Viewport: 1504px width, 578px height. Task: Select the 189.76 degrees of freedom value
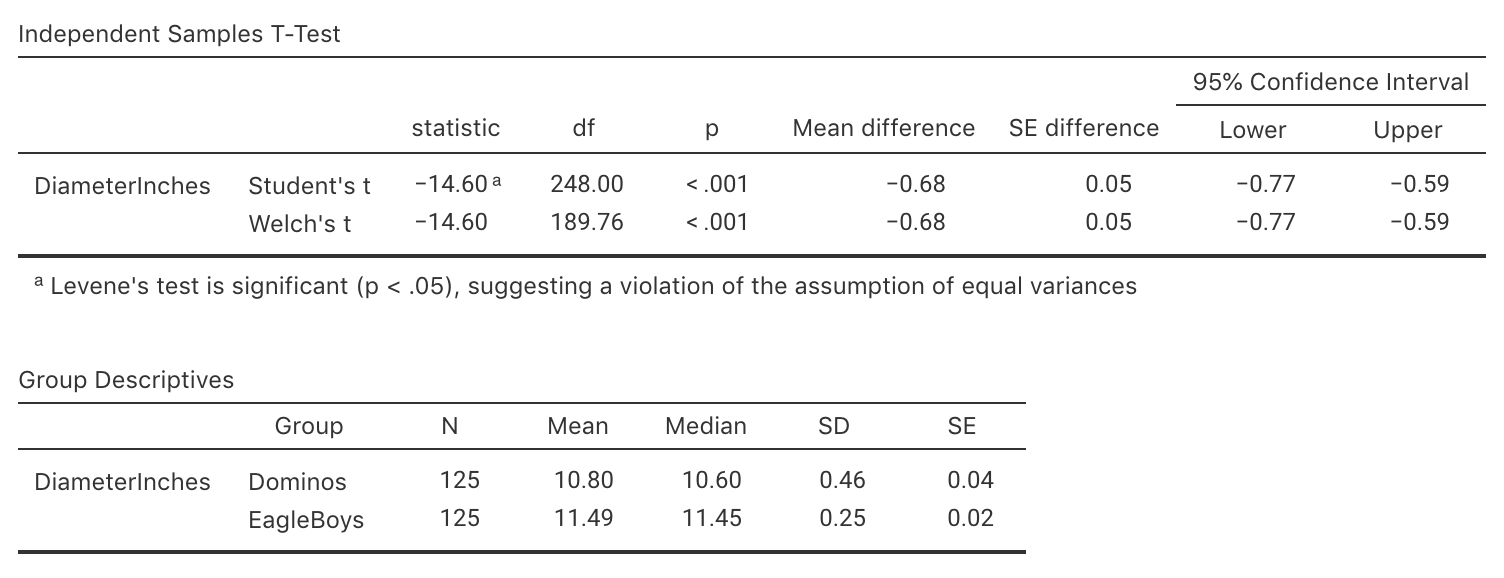(586, 222)
